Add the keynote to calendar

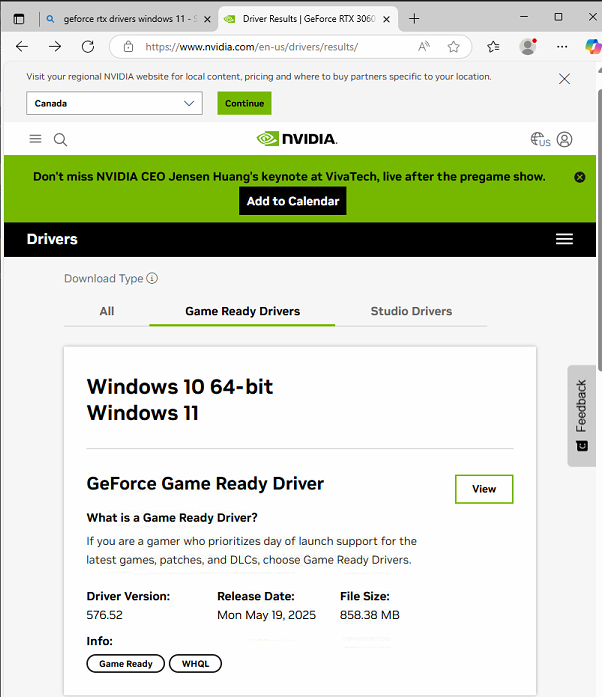293,201
